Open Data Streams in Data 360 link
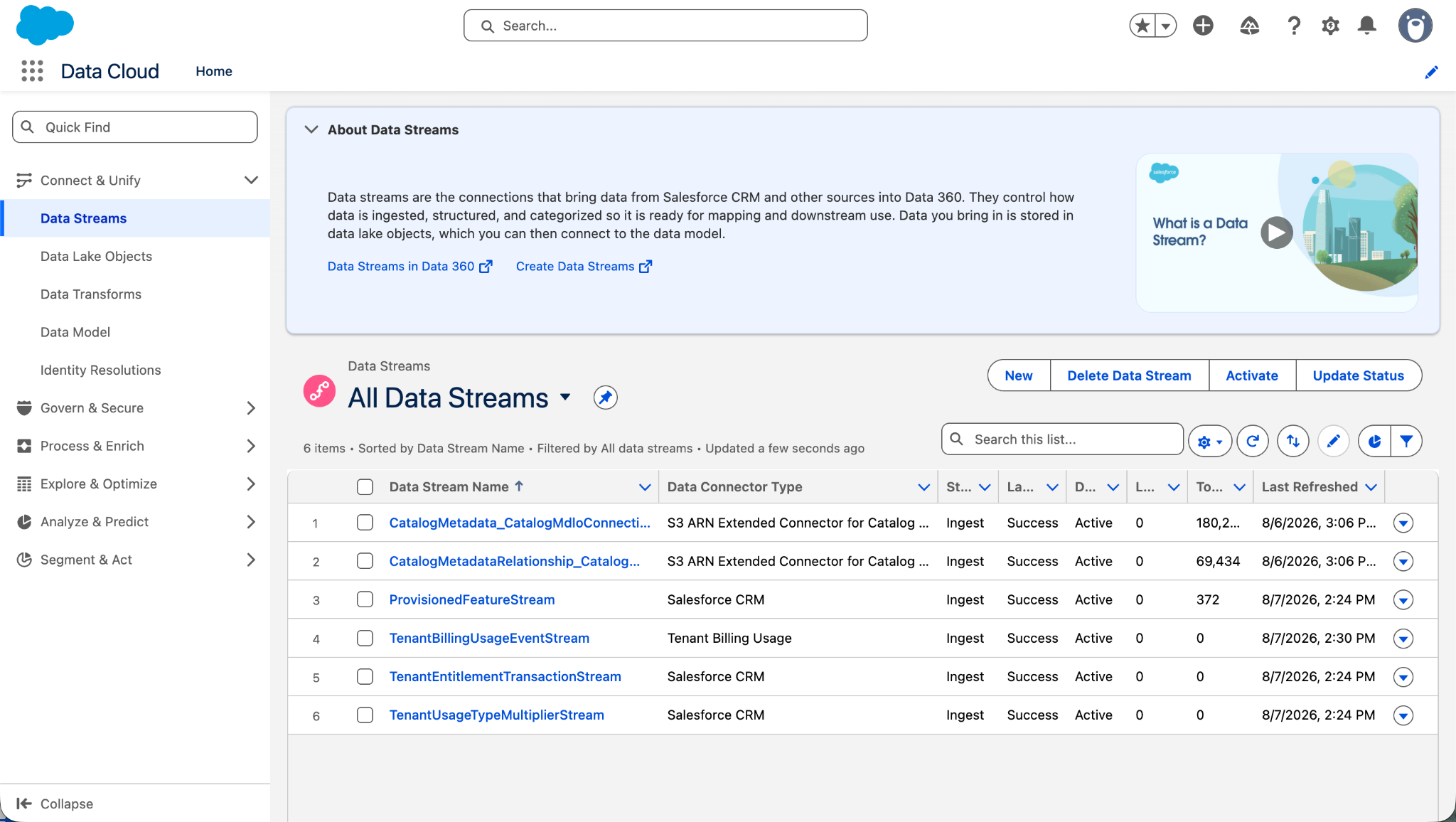This screenshot has height=822, width=1456. 409,266
